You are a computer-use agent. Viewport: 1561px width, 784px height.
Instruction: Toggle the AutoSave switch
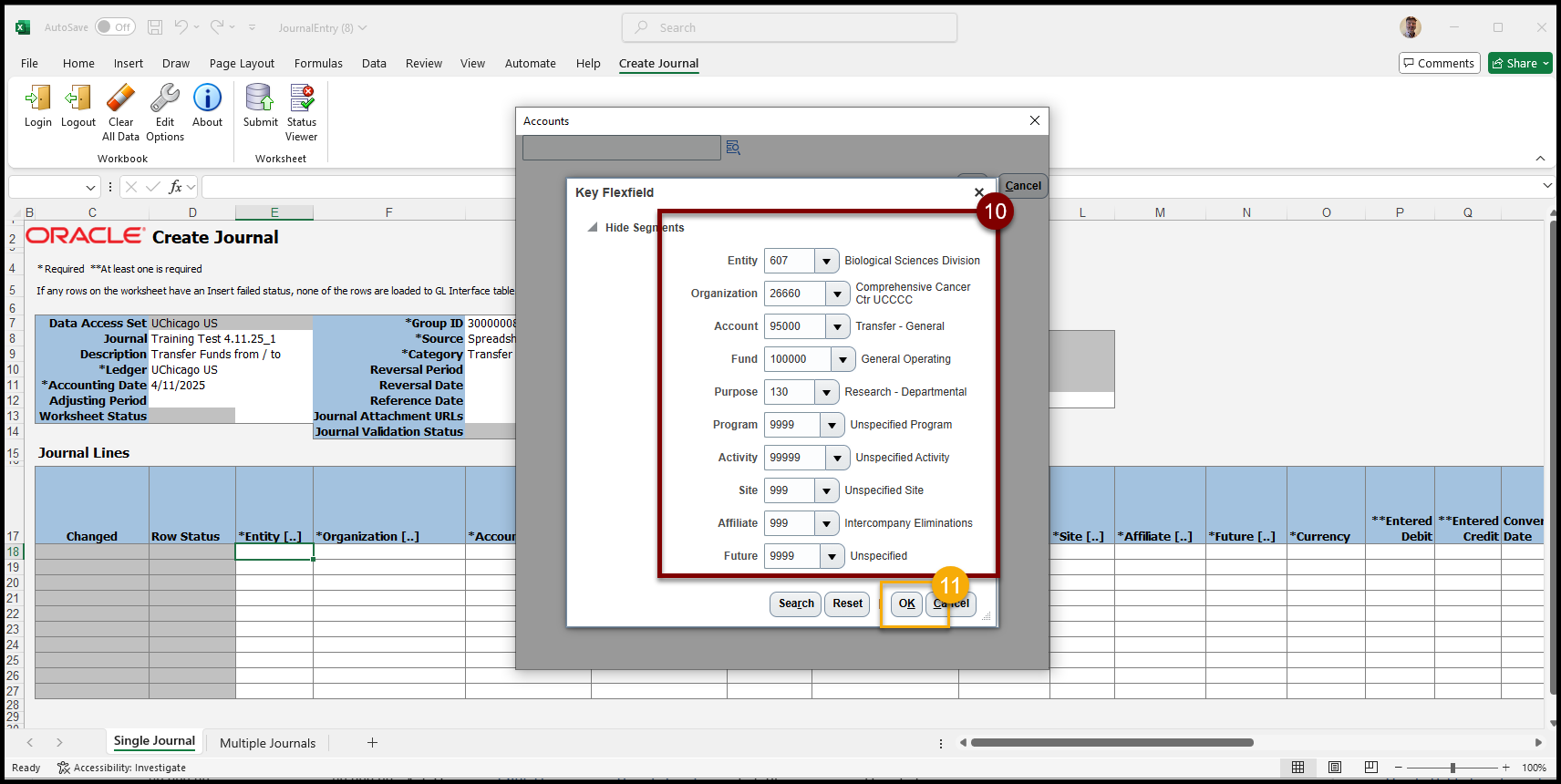tap(116, 27)
